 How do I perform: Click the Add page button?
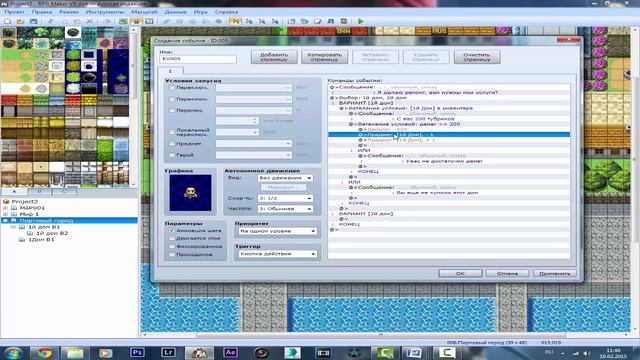(x=274, y=57)
